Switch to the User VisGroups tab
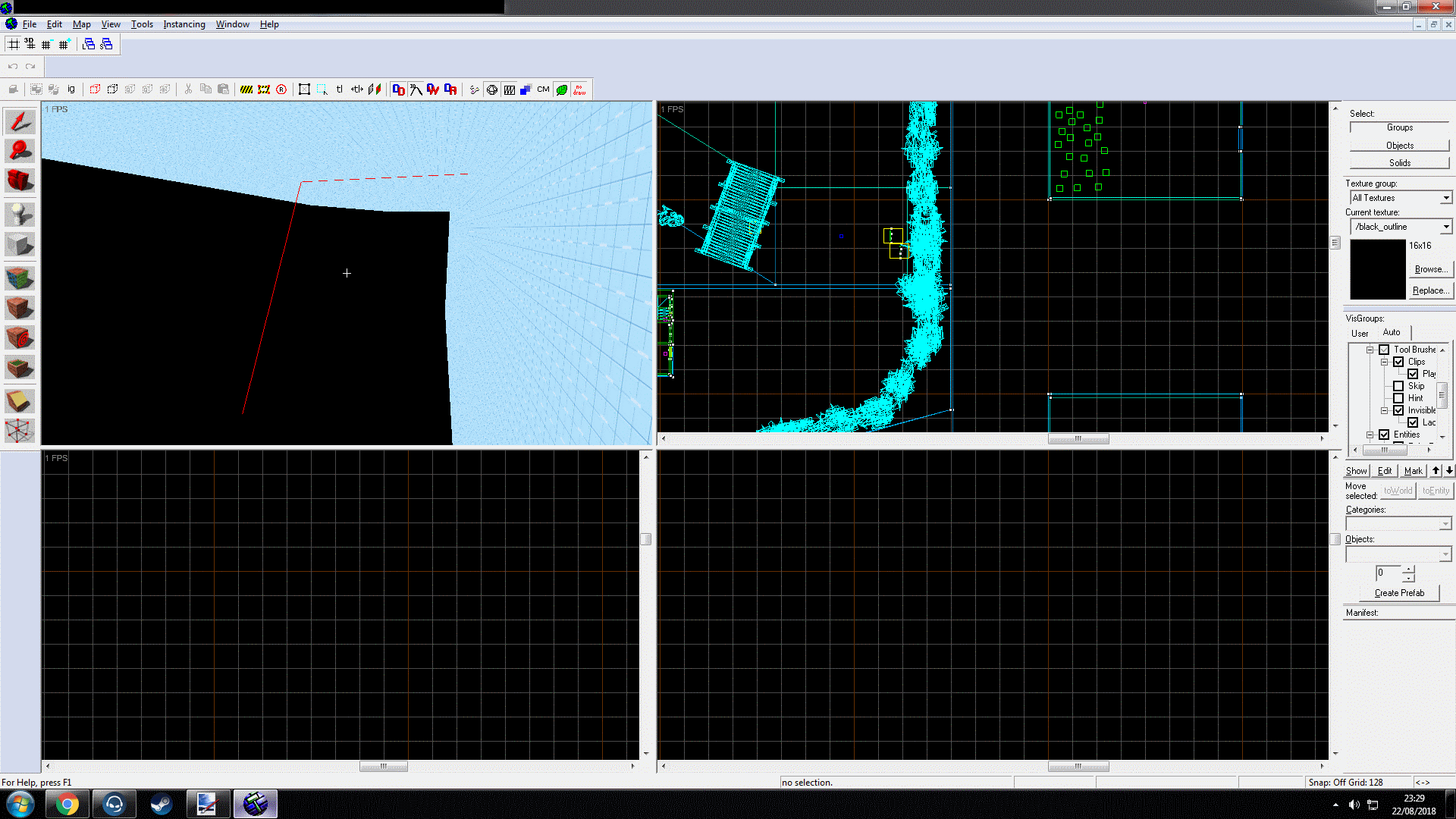The height and width of the screenshot is (819, 1456). [x=1360, y=334]
